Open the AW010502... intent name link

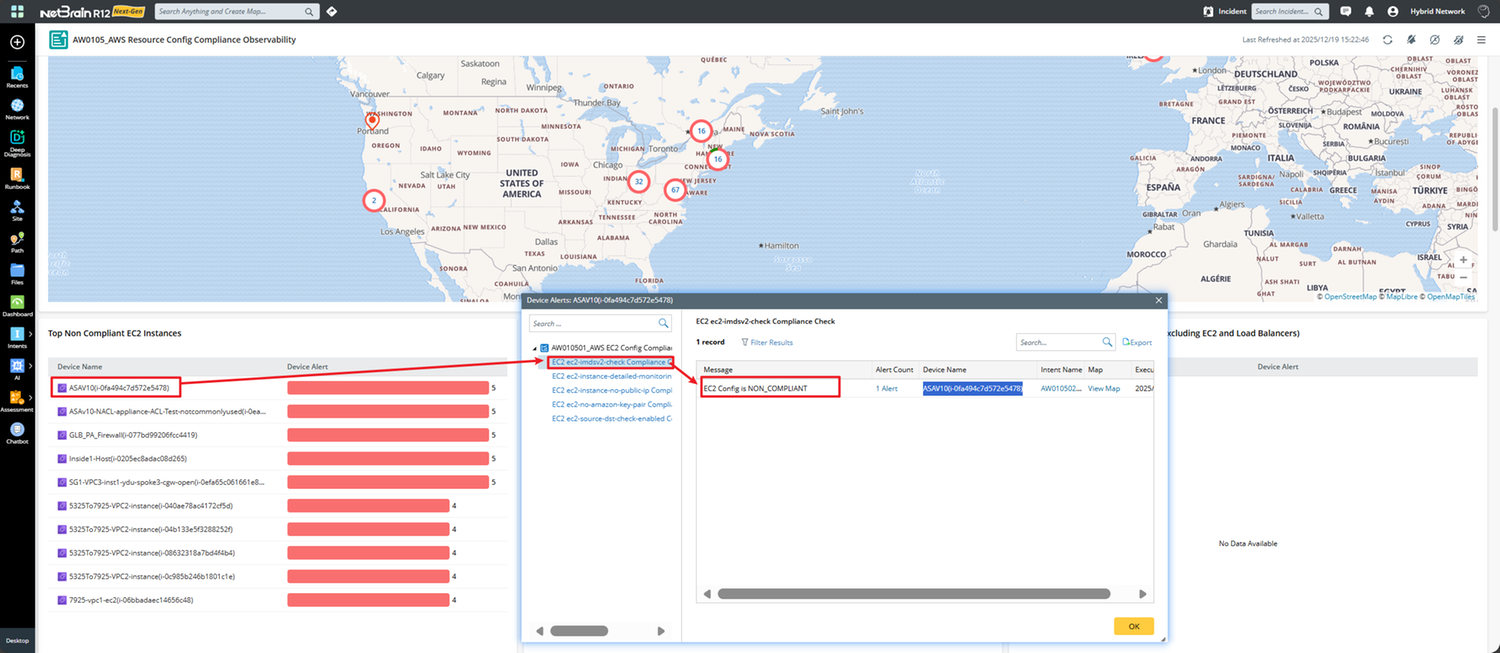tap(1061, 388)
